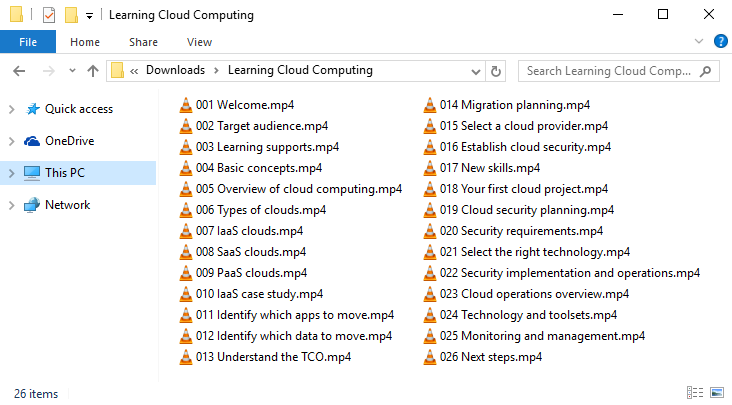Select Network in the navigation pane
Image resolution: width=732 pixels, height=405 pixels.
pos(67,205)
